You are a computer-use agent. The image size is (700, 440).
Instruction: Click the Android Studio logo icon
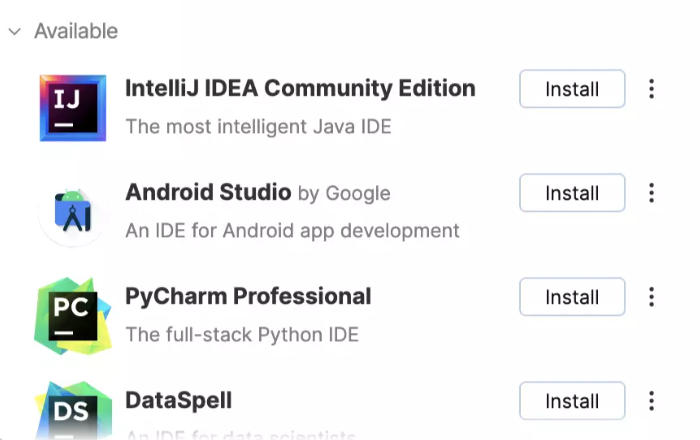[x=73, y=212]
